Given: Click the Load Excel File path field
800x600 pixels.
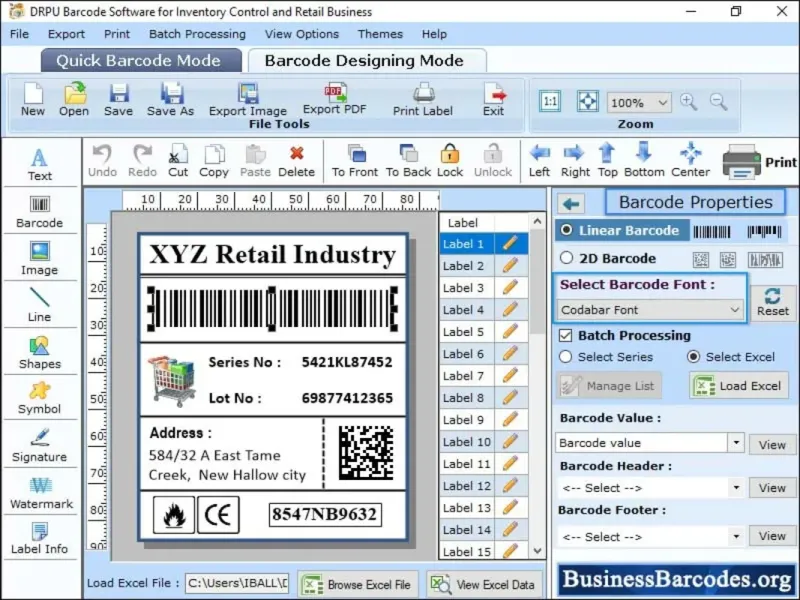Looking at the screenshot, I should pos(237,583).
